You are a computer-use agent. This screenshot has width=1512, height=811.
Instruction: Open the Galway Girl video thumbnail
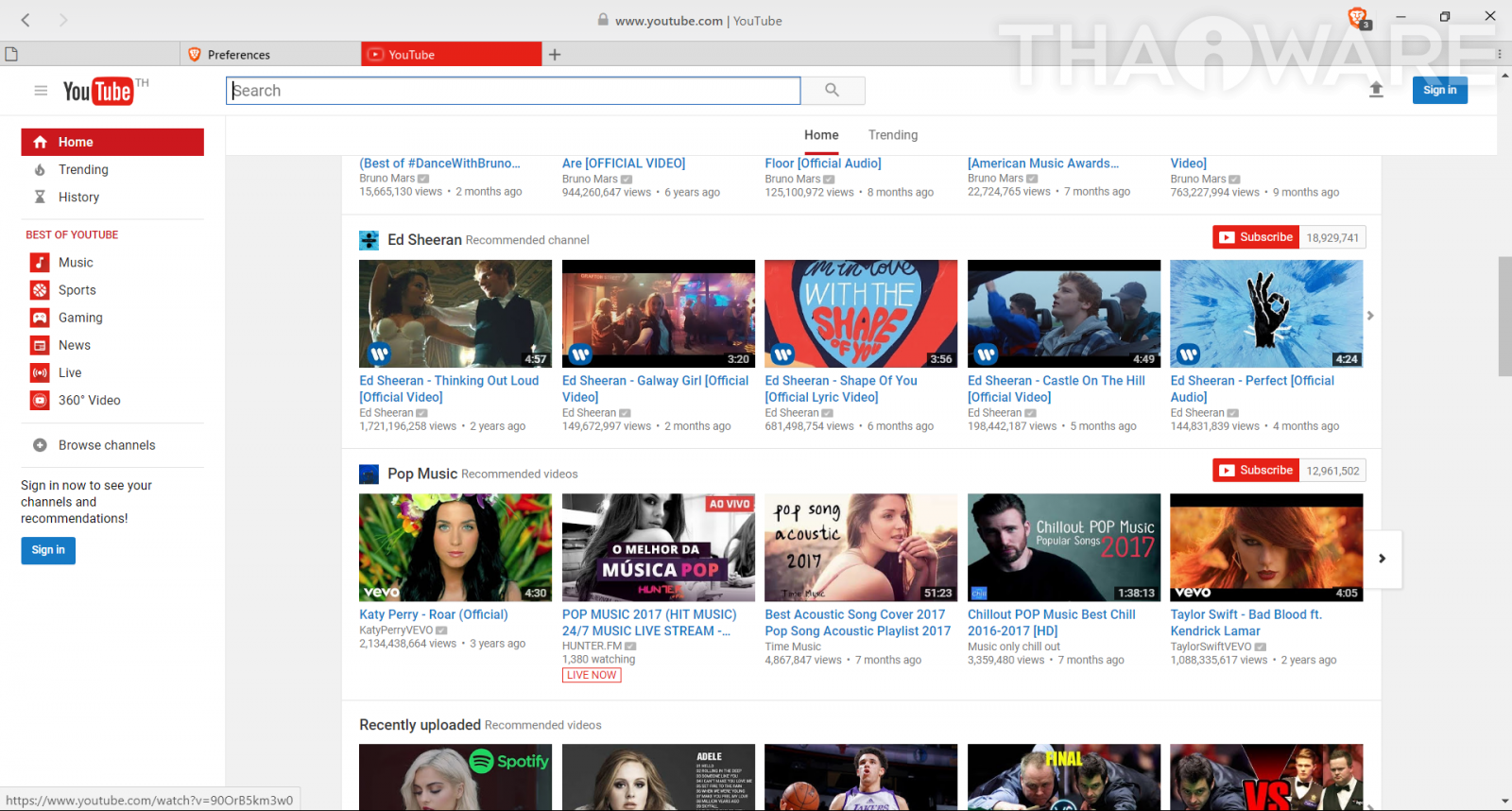[x=659, y=314]
